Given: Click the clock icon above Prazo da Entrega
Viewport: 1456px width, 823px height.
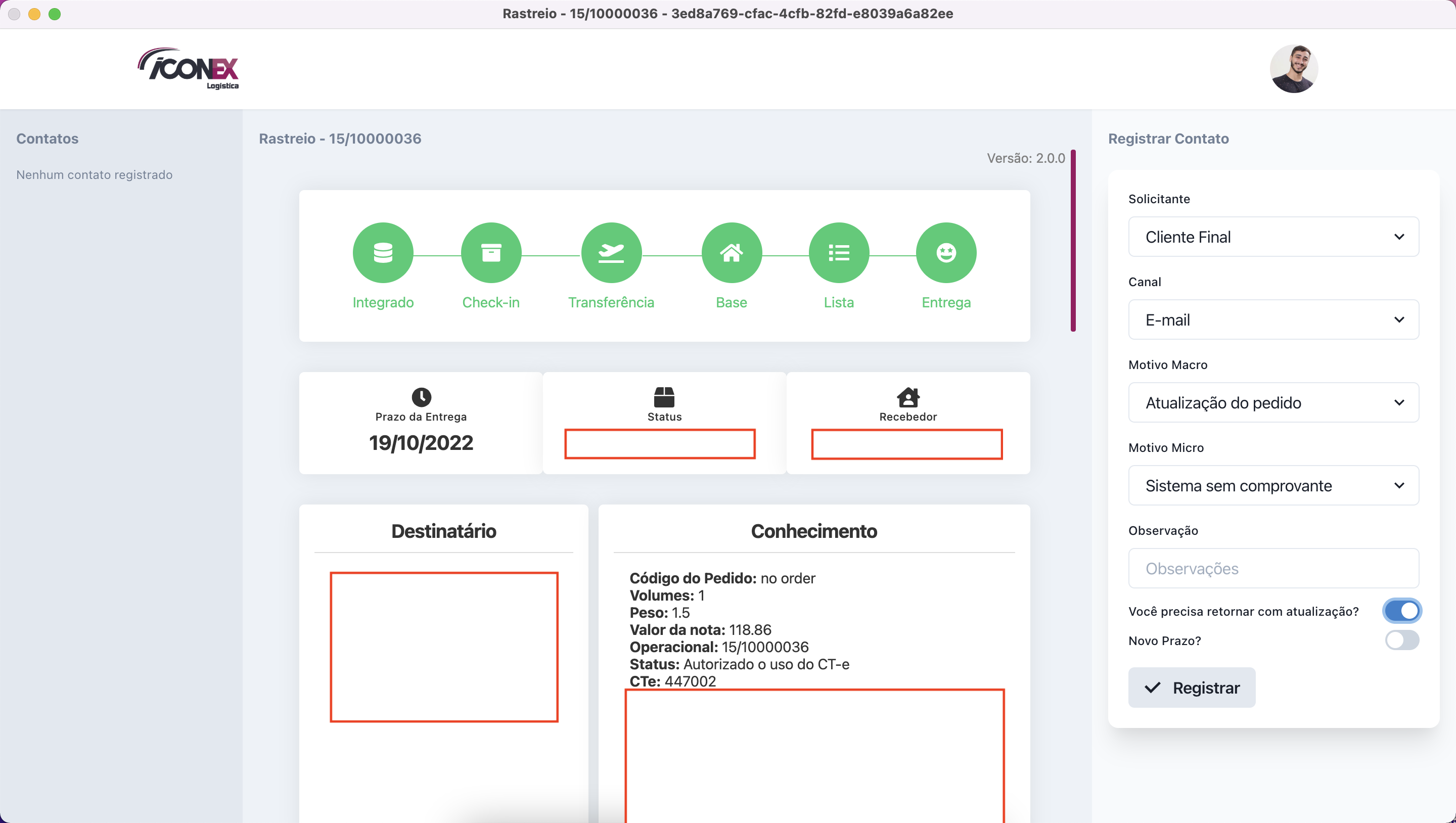Looking at the screenshot, I should click(421, 397).
